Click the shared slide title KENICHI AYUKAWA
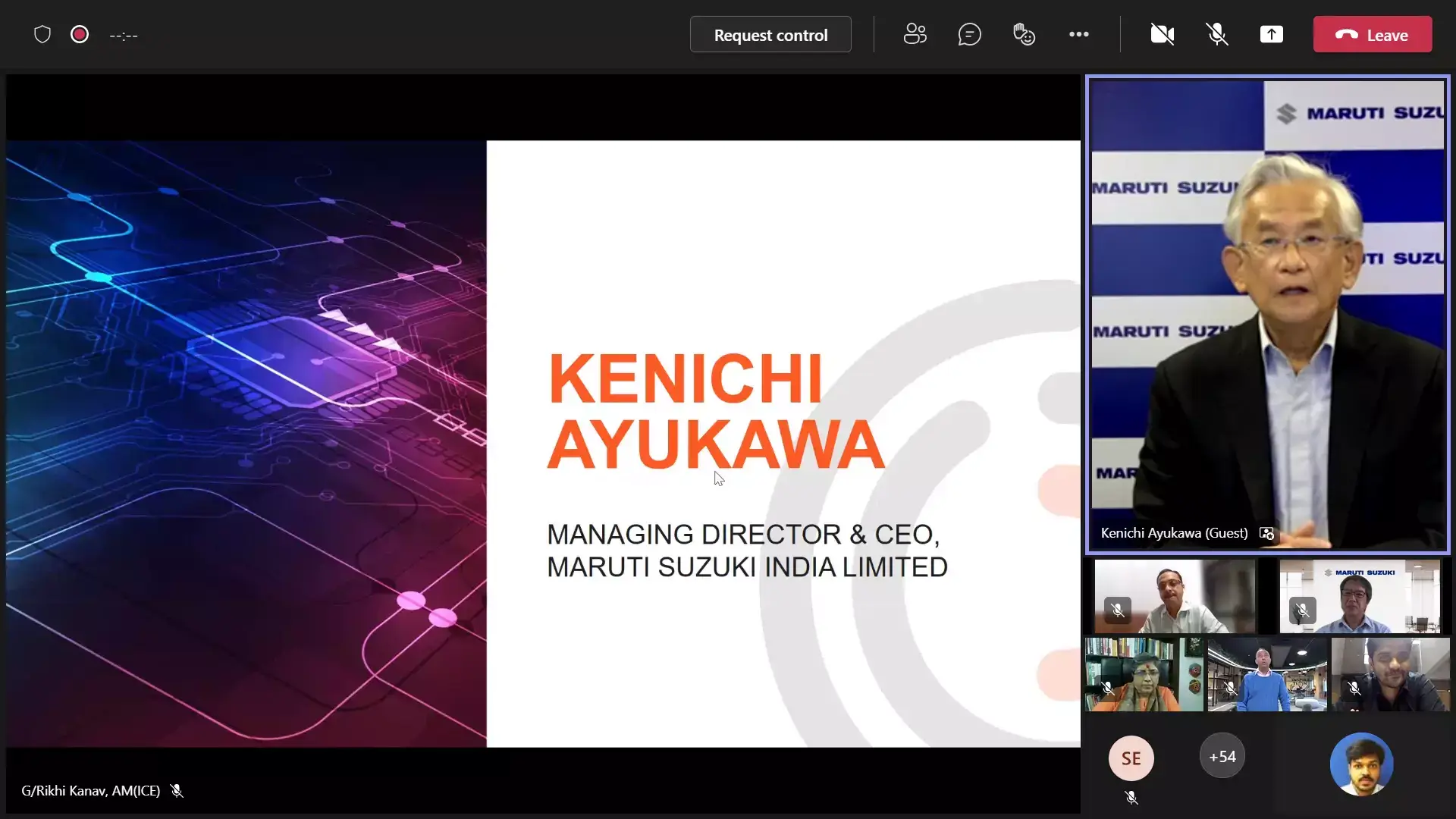This screenshot has width=1456, height=819. [x=715, y=410]
